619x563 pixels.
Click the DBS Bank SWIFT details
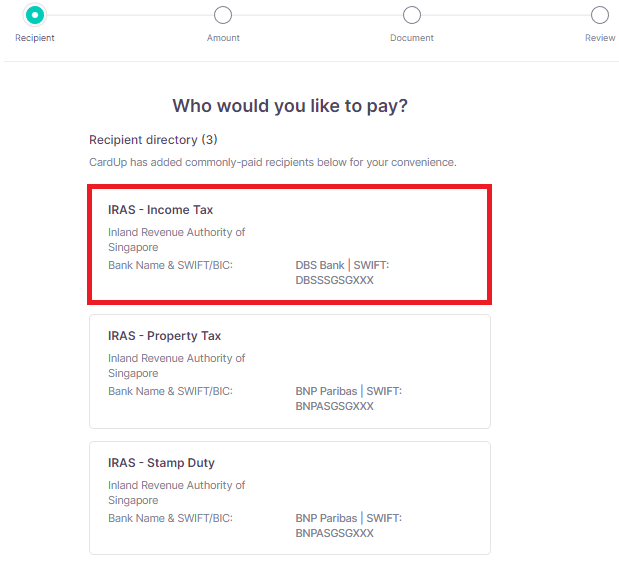(341, 273)
